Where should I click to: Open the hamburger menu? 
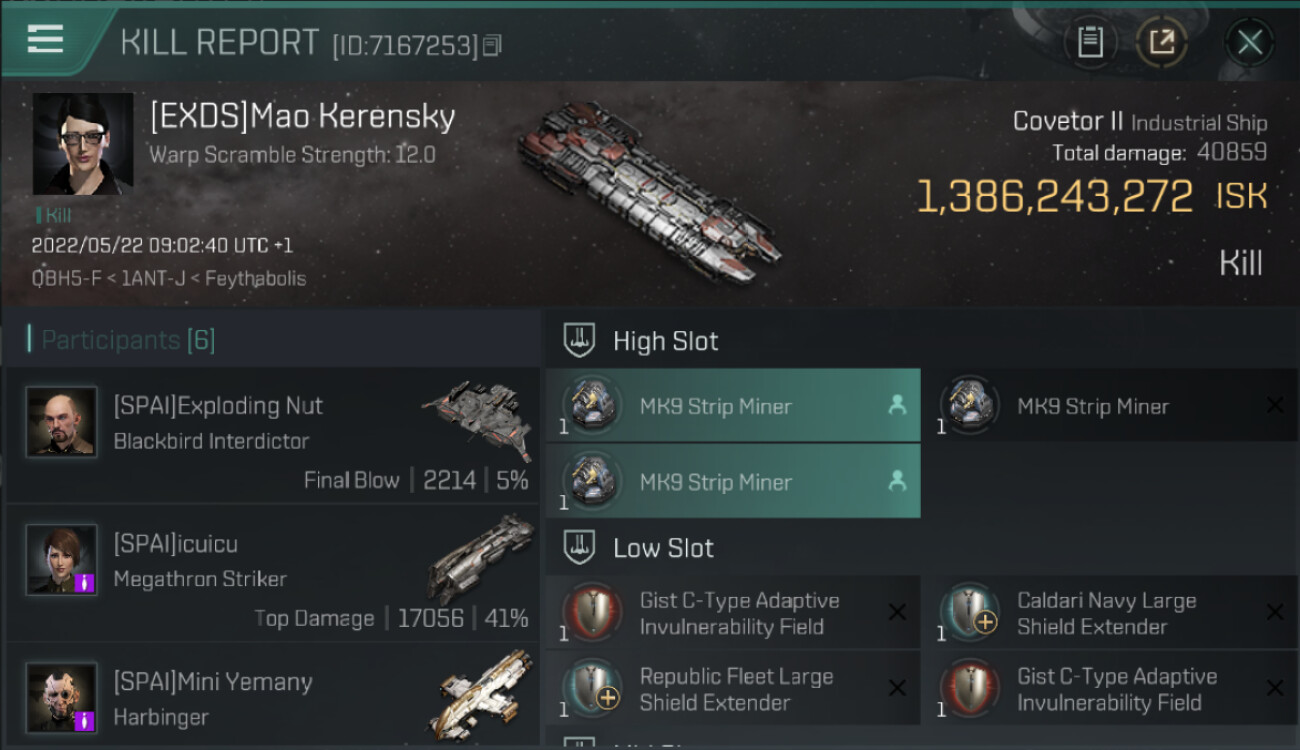(x=45, y=40)
